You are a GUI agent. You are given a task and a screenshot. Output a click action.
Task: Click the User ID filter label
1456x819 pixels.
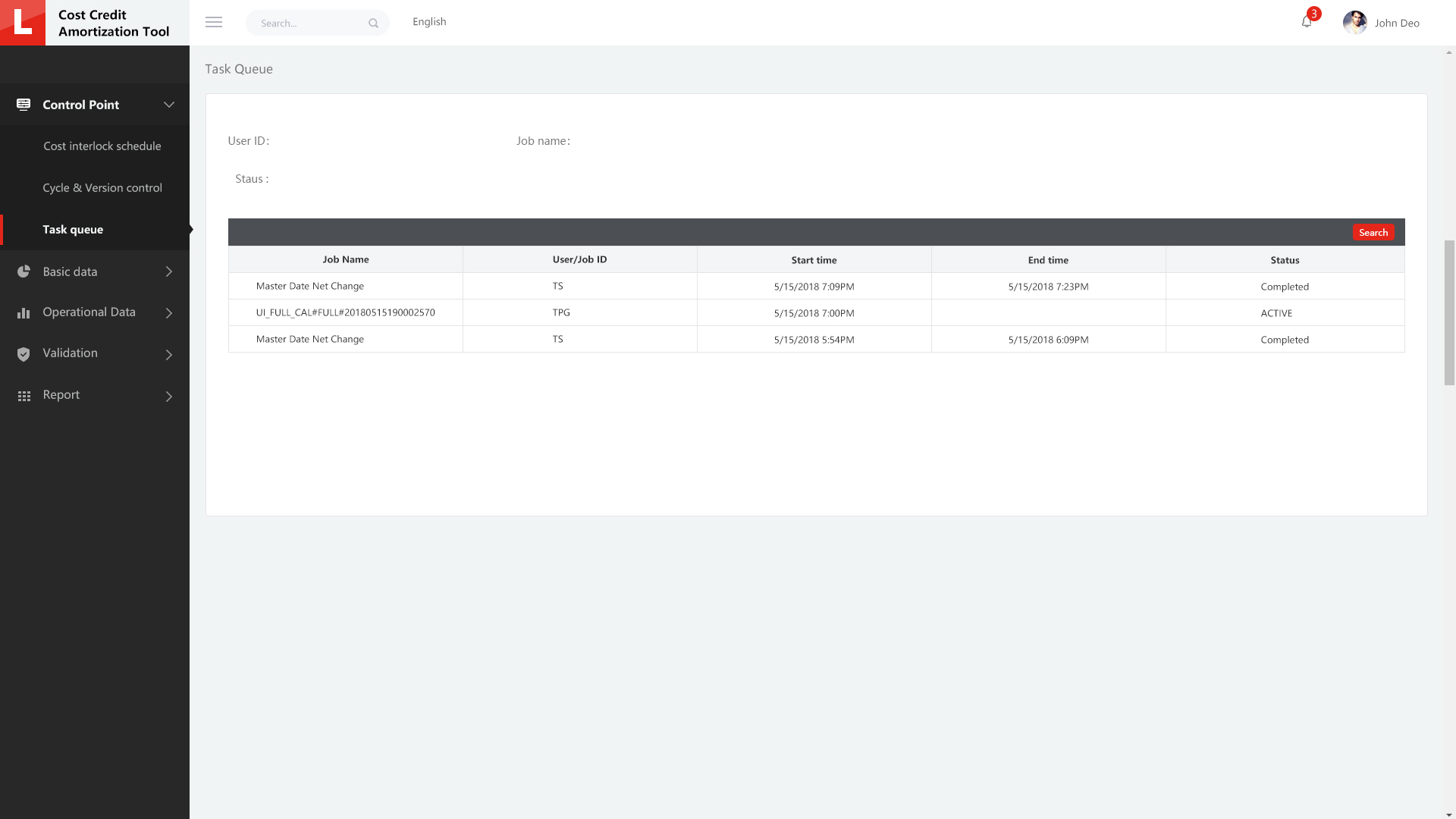coord(248,141)
